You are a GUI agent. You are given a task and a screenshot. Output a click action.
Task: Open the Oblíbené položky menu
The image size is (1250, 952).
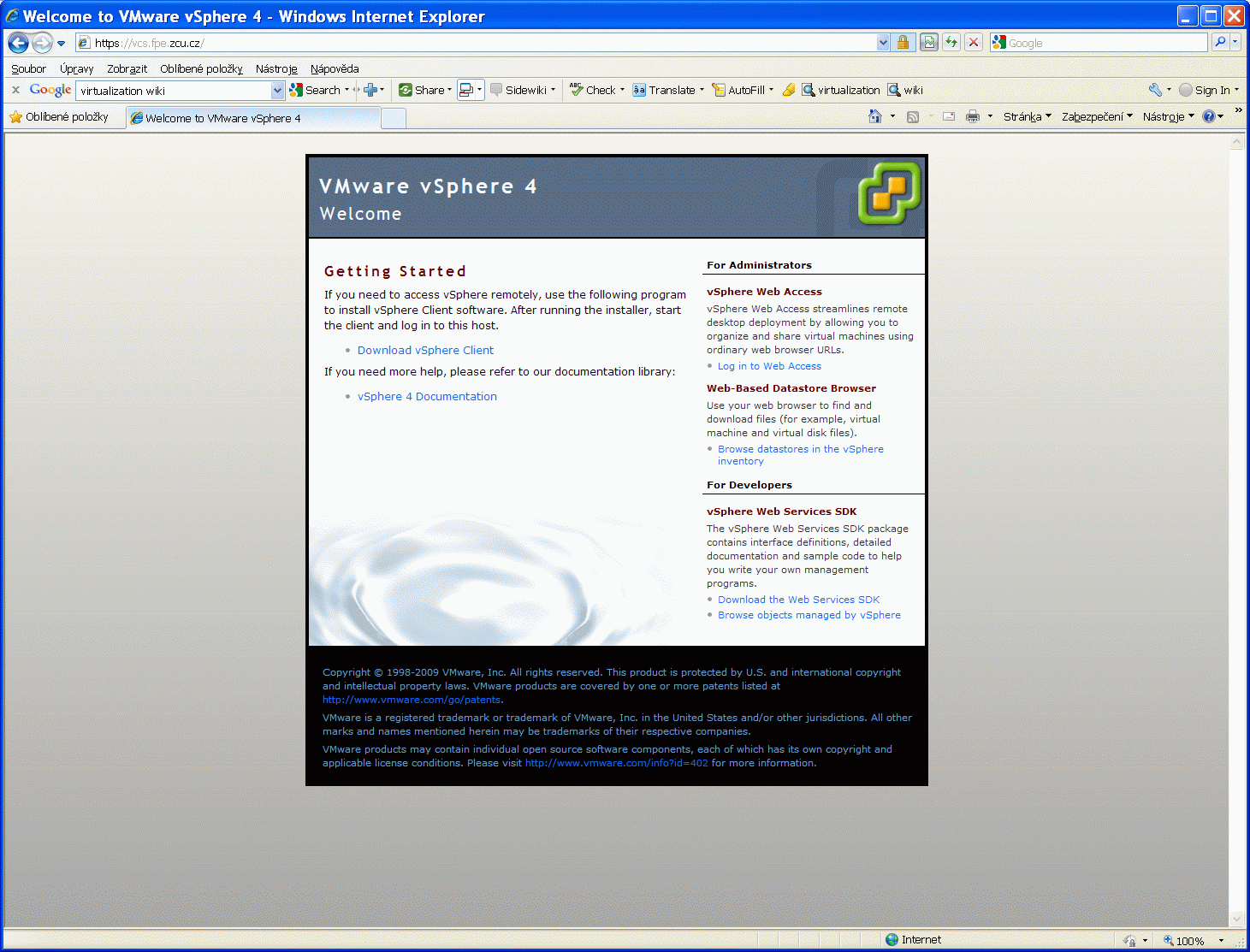coord(201,68)
